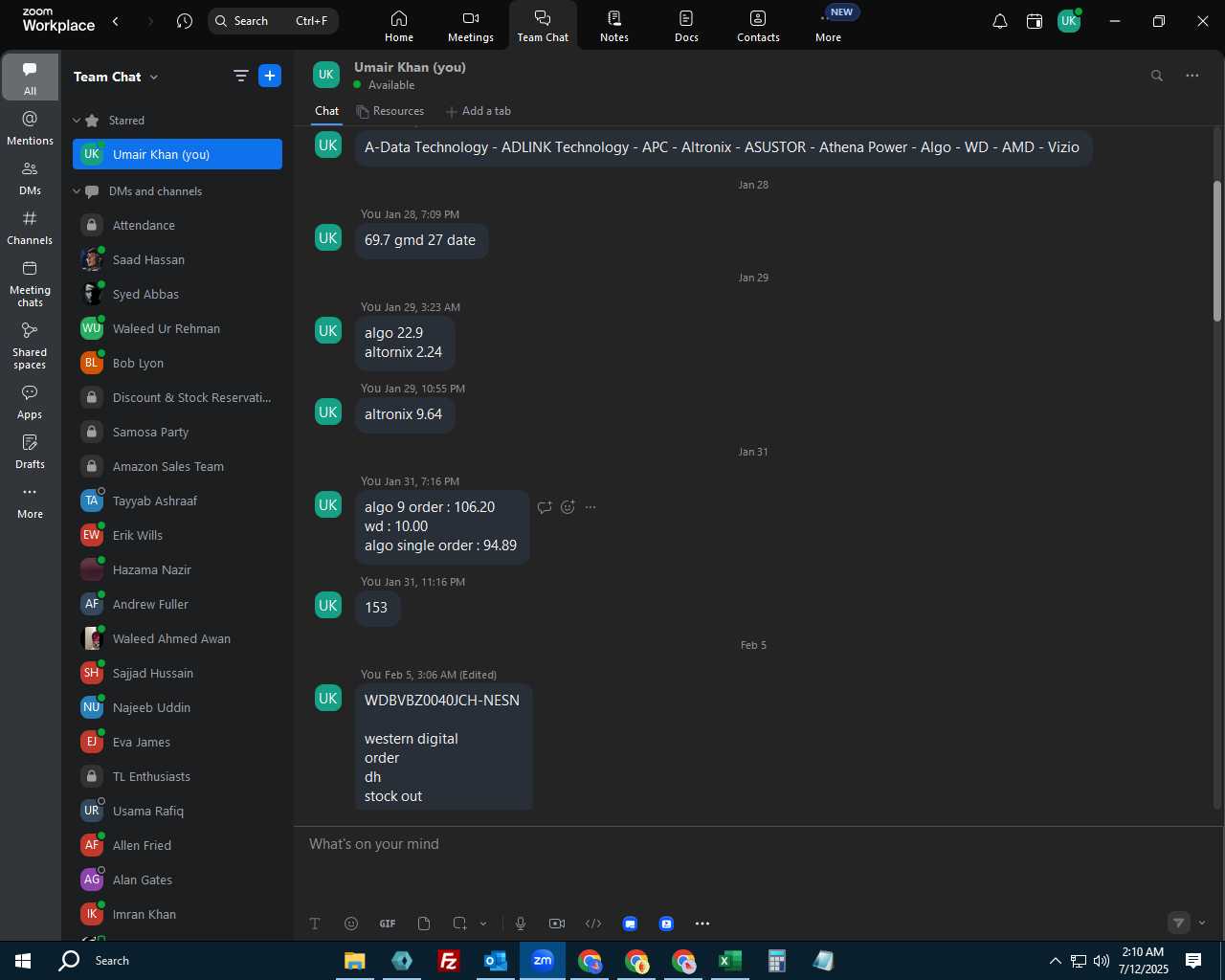This screenshot has width=1225, height=980.
Task: Collapse the Starred section
Action: click(77, 121)
